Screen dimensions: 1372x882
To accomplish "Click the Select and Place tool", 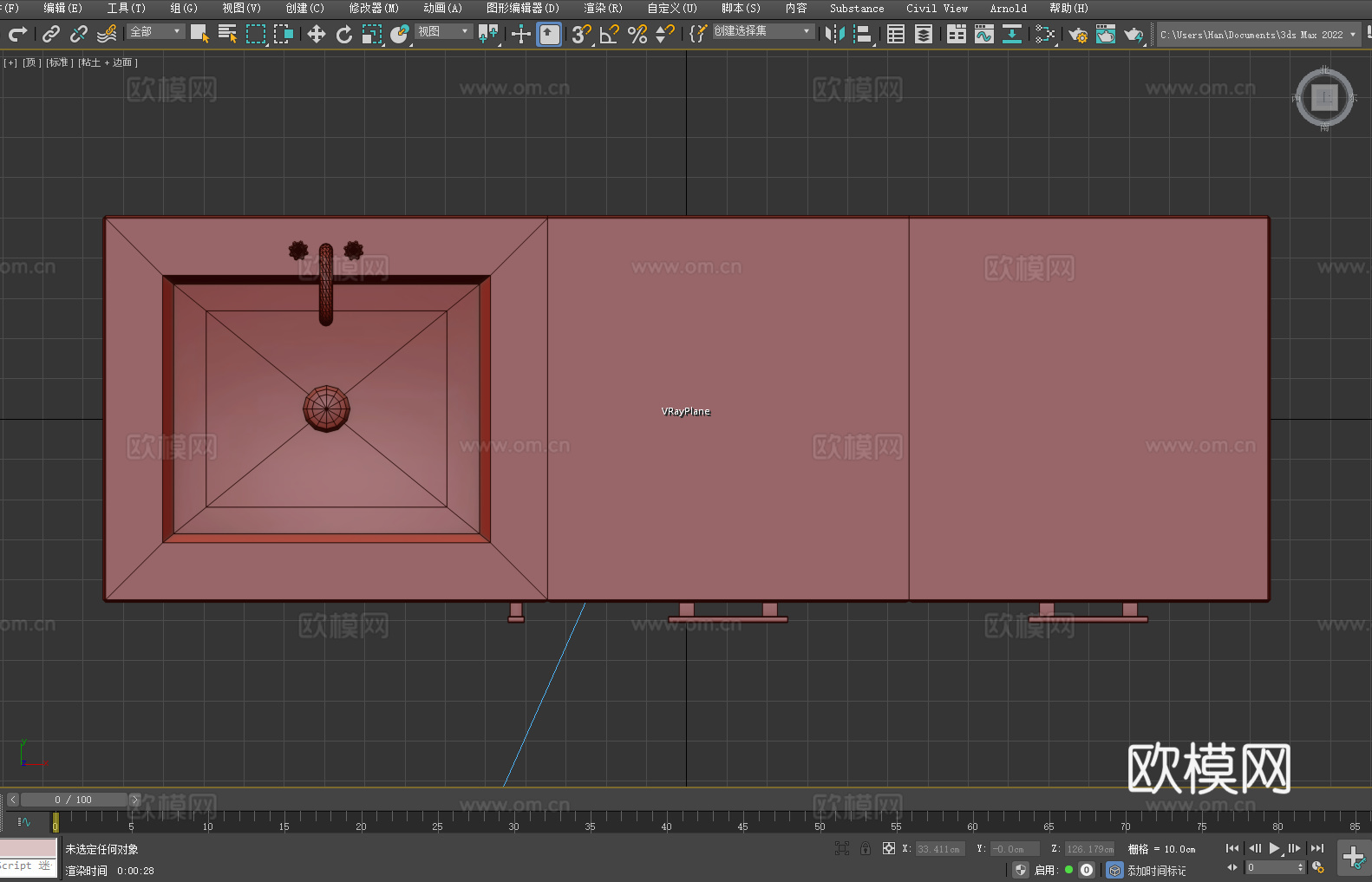I will pyautogui.click(x=400, y=34).
